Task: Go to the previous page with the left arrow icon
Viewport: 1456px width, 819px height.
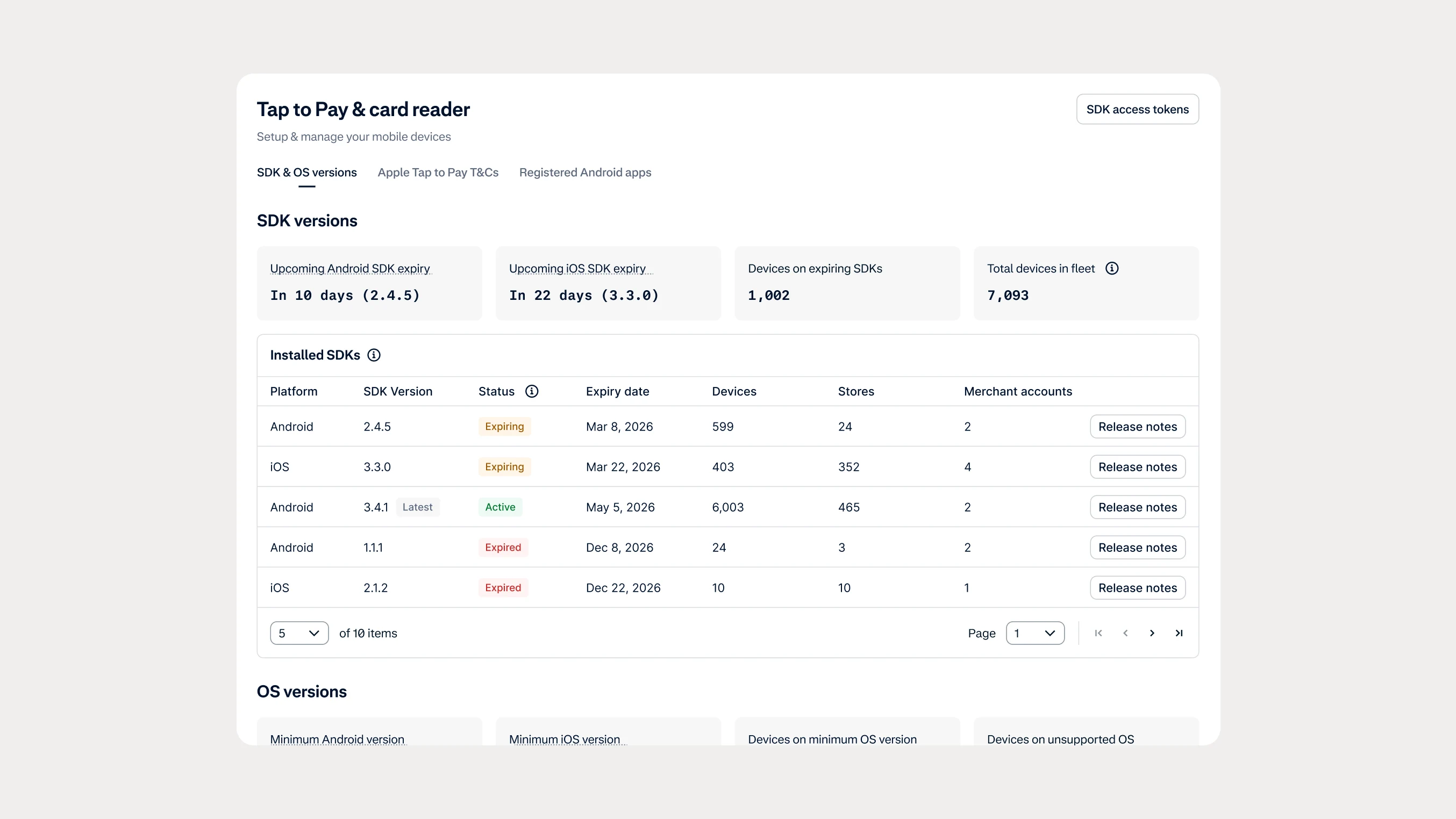Action: [1125, 633]
